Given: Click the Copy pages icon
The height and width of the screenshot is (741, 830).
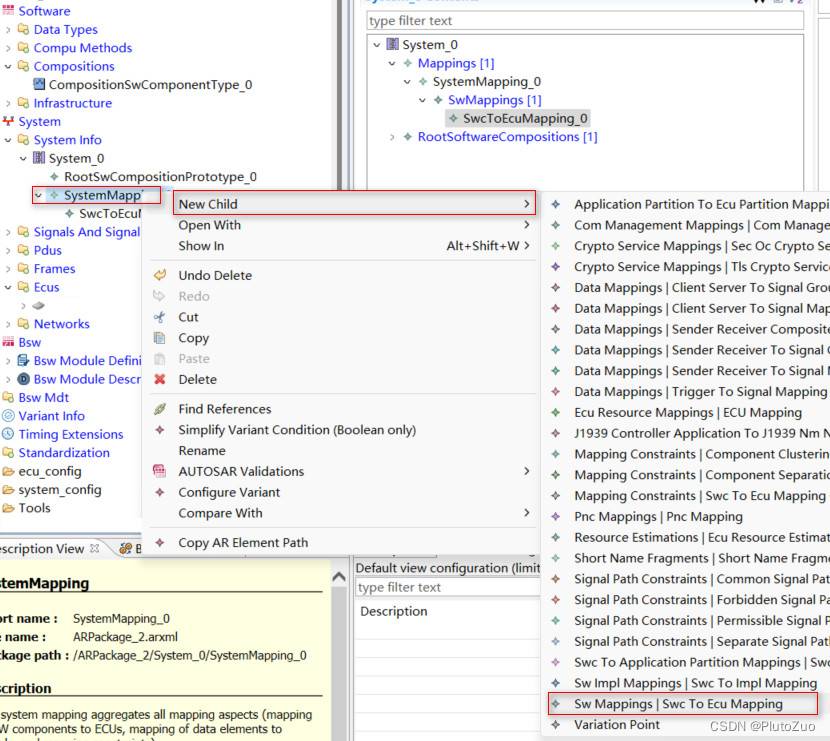Looking at the screenshot, I should coord(159,338).
